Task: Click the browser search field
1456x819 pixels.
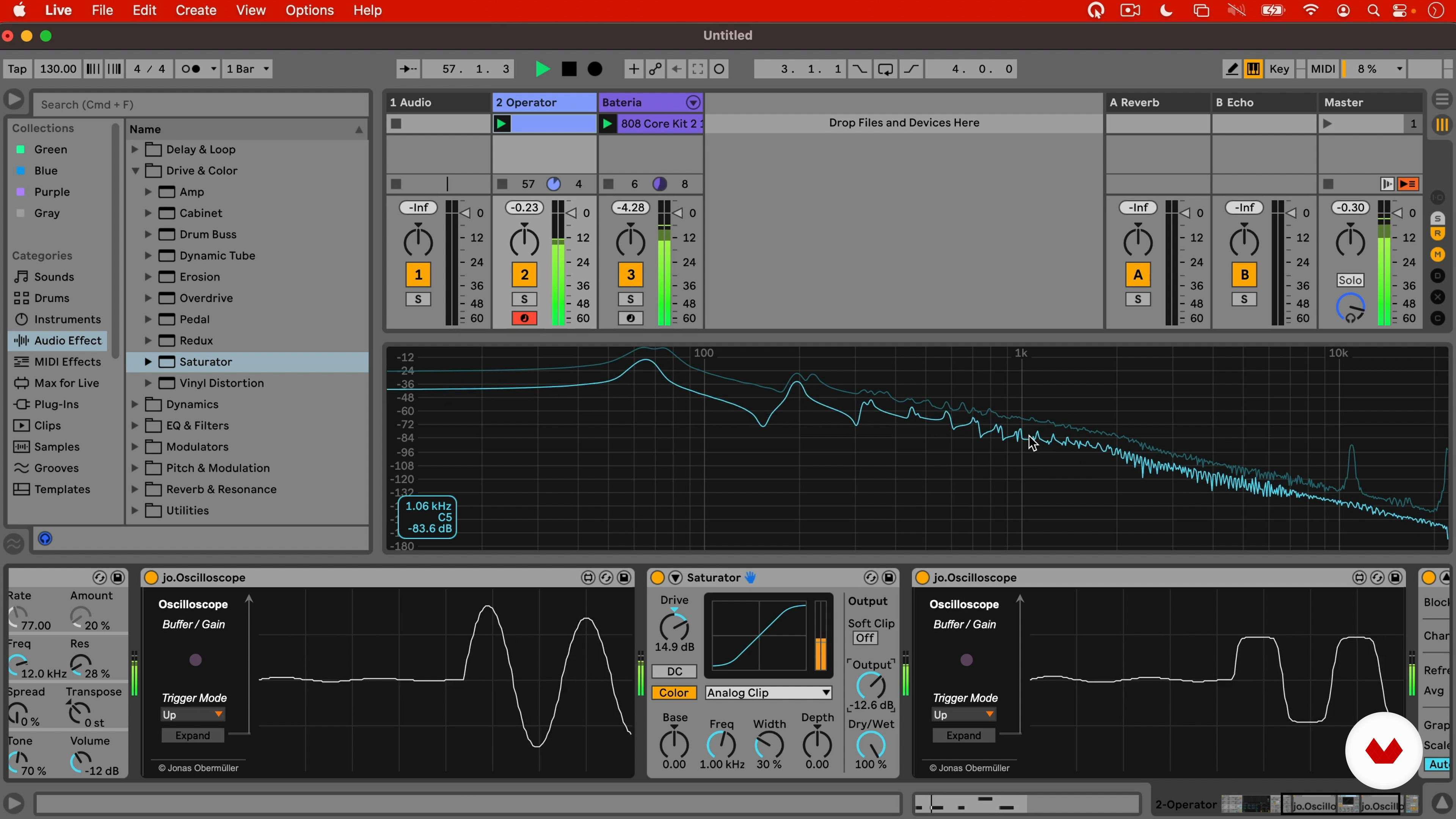Action: click(201, 105)
